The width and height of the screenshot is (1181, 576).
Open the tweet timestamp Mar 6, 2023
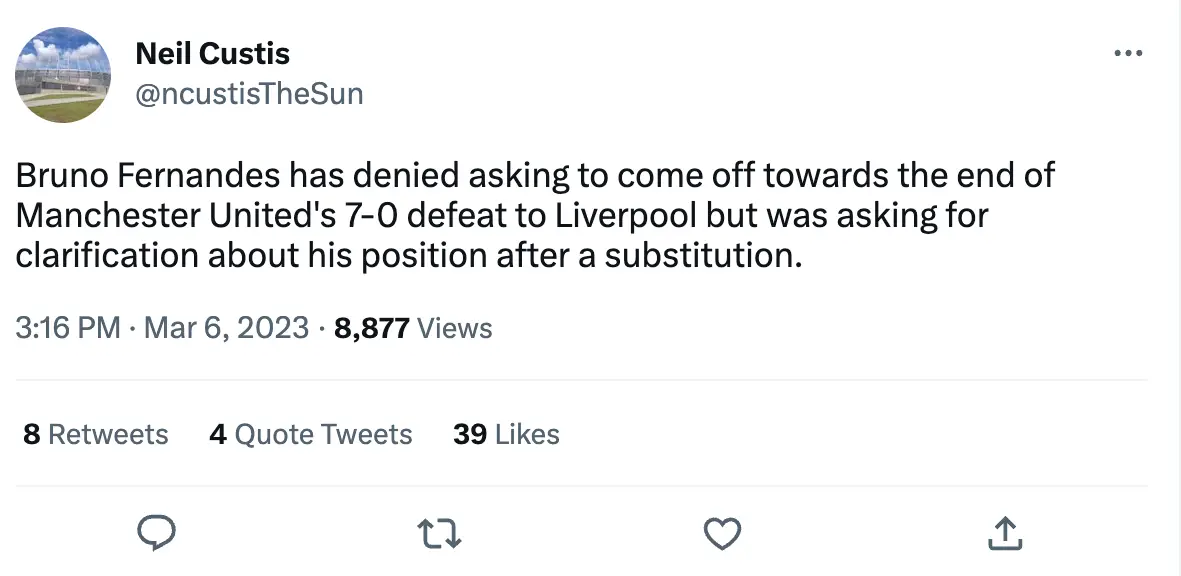(x=225, y=328)
